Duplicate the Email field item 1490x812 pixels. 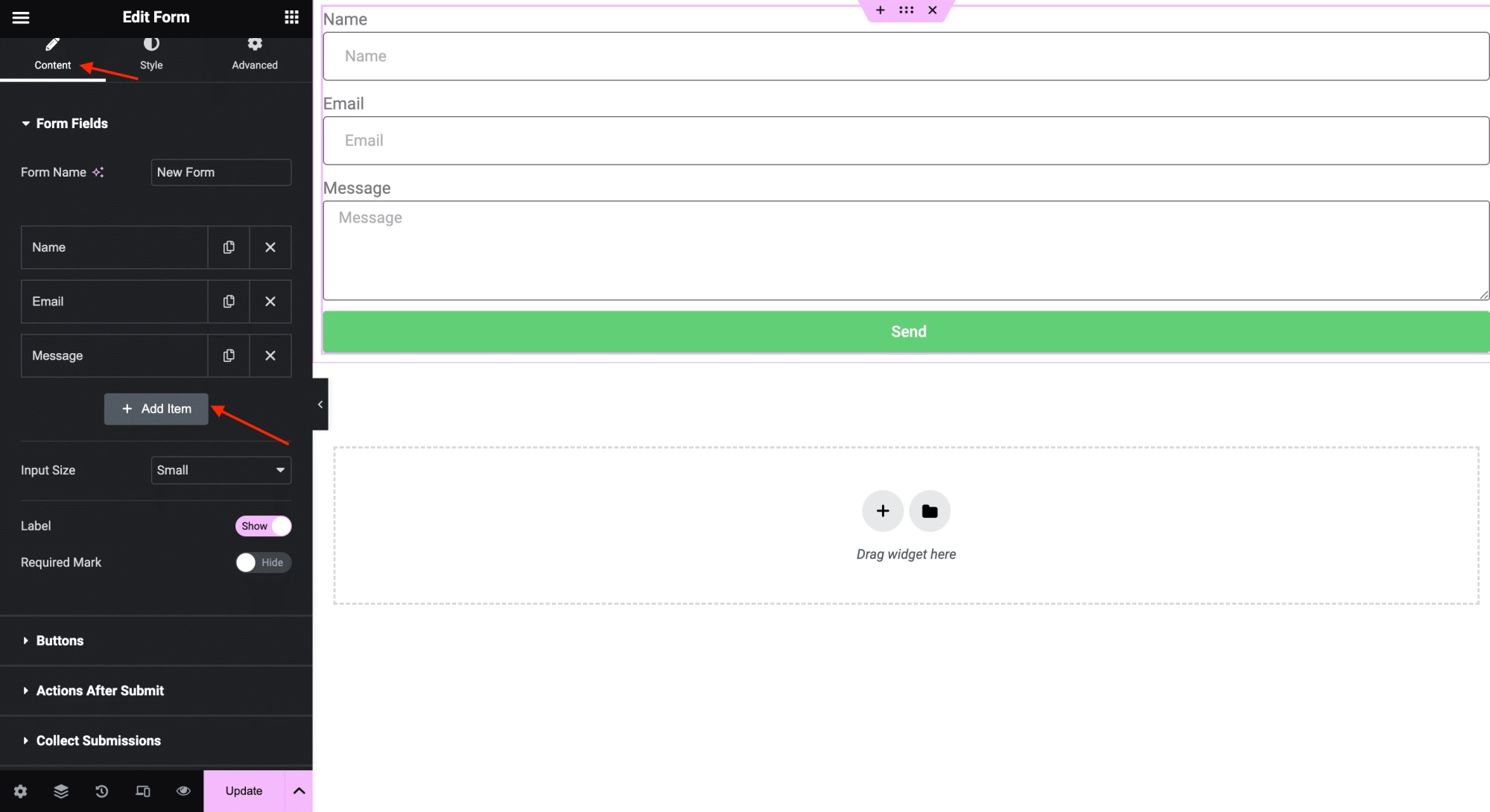pos(229,302)
